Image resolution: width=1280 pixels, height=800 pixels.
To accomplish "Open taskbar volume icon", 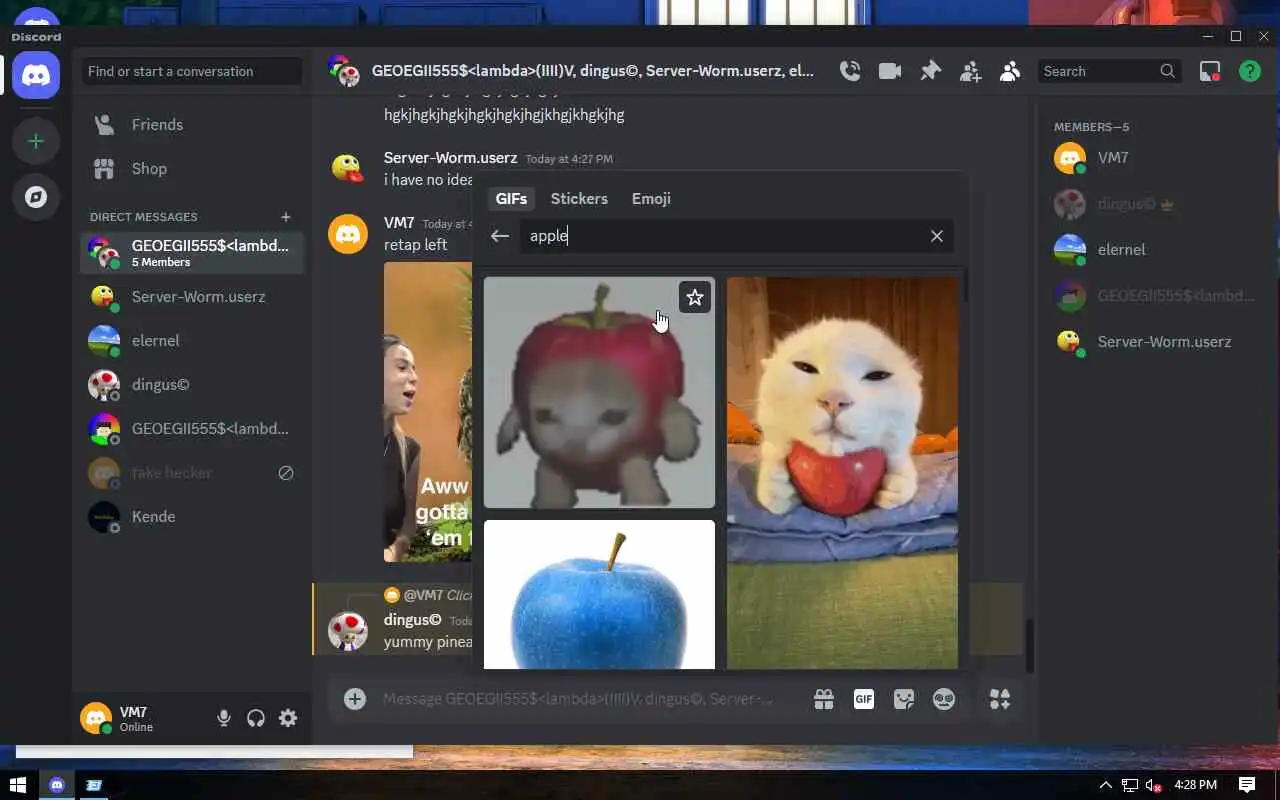I will [1153, 785].
